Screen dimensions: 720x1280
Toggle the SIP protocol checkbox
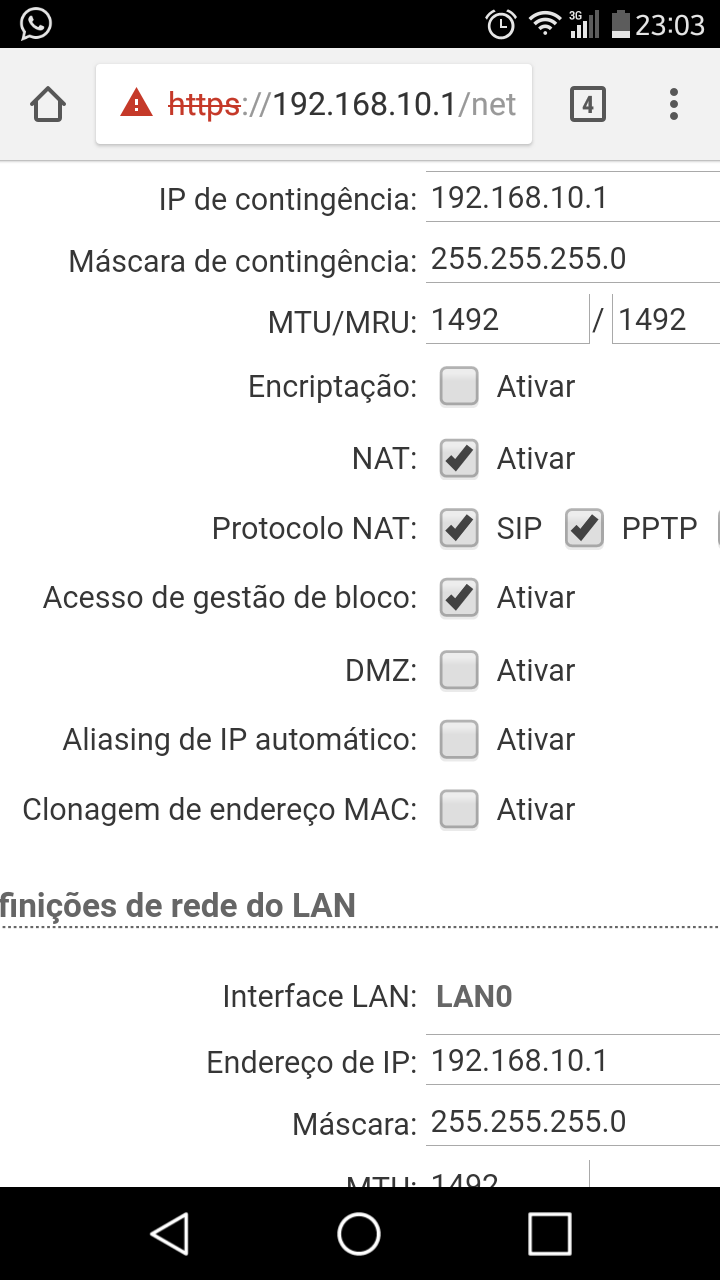point(459,528)
